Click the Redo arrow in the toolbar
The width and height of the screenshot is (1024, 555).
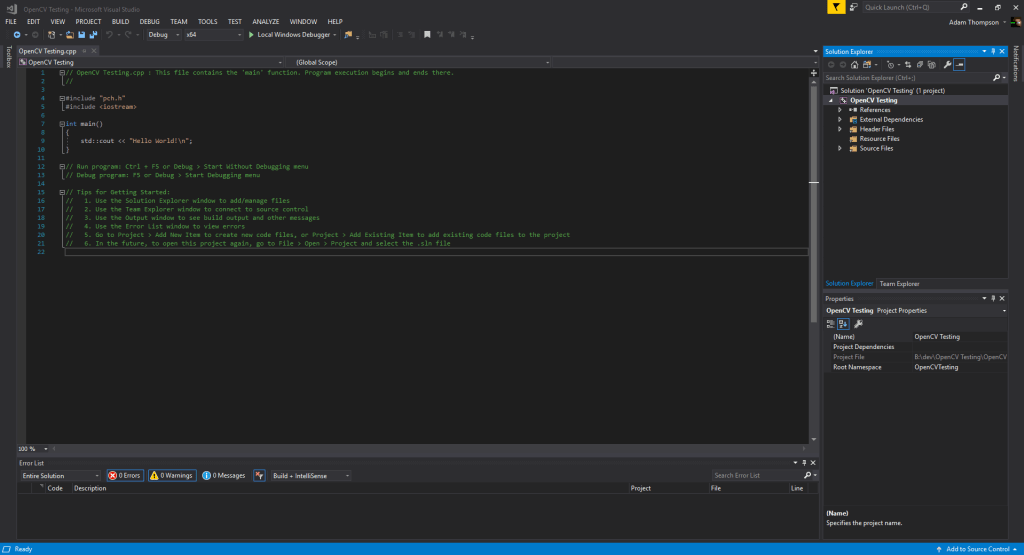[128, 35]
